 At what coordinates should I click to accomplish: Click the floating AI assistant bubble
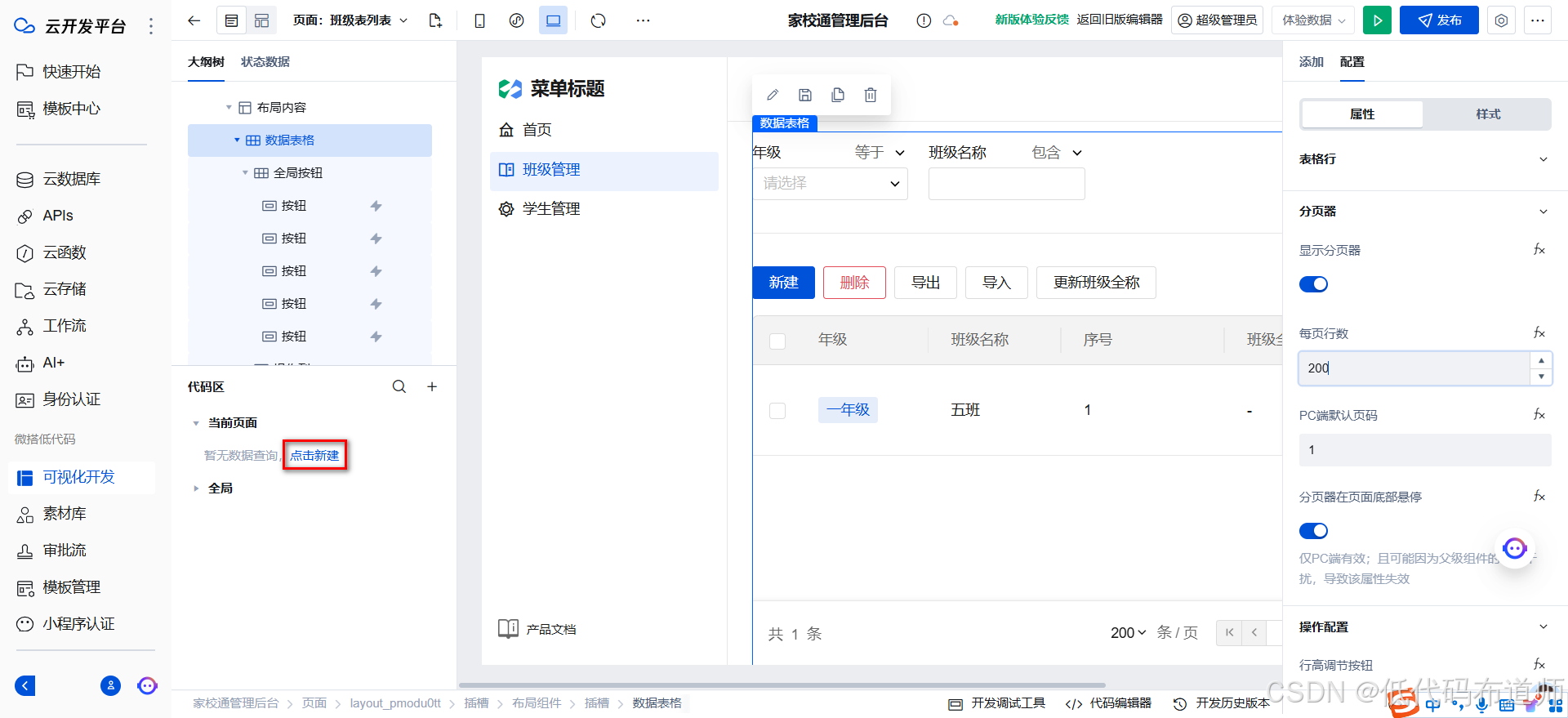click(x=1515, y=548)
